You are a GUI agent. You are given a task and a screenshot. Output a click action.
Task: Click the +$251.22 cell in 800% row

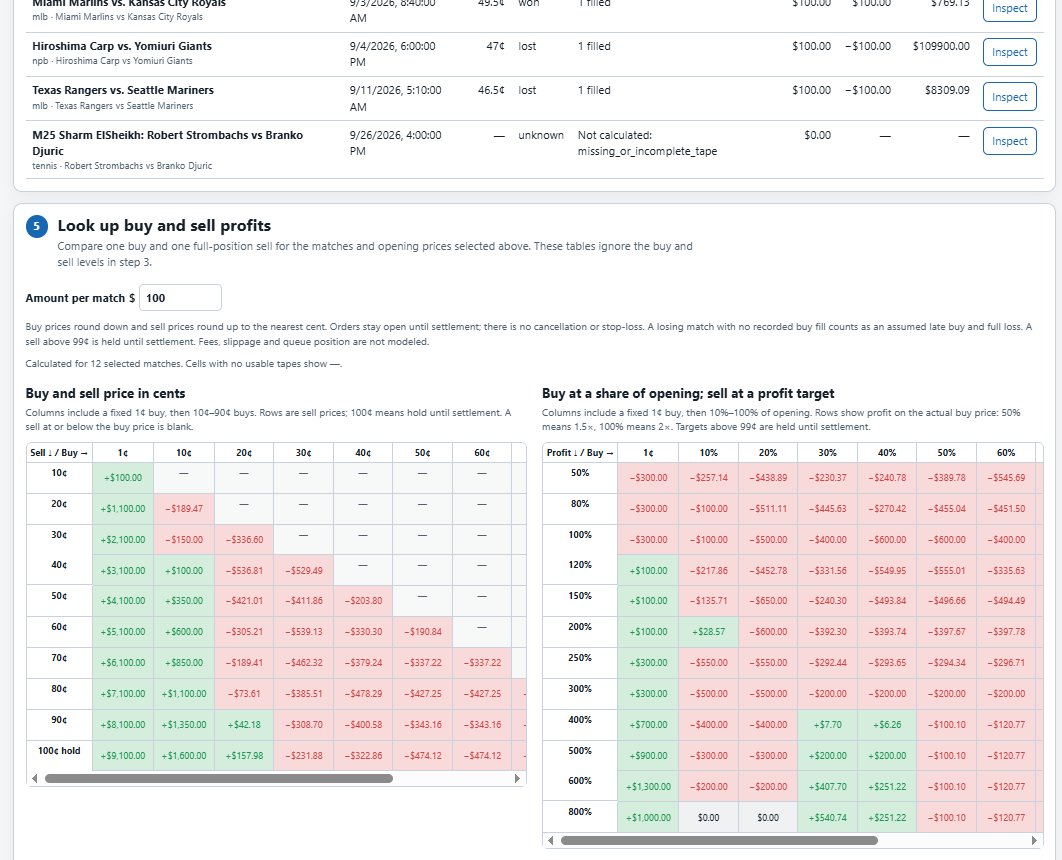[x=887, y=817]
